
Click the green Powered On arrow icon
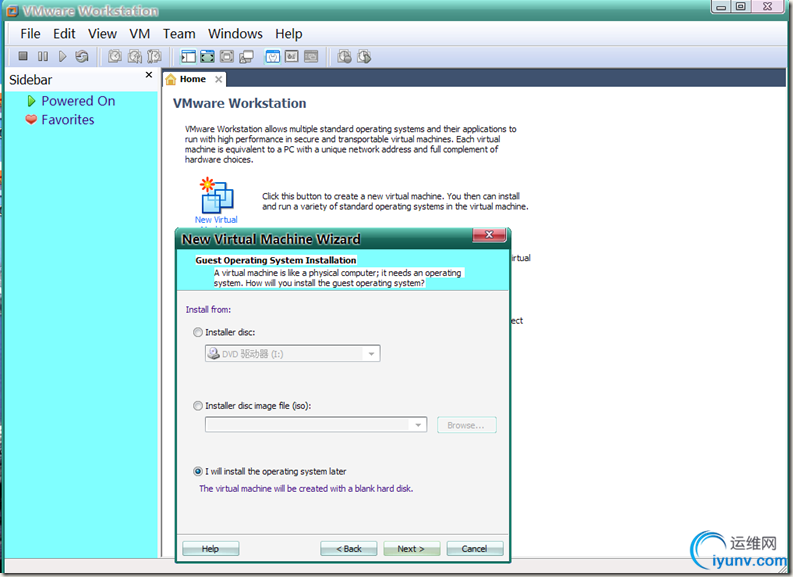pyautogui.click(x=31, y=101)
